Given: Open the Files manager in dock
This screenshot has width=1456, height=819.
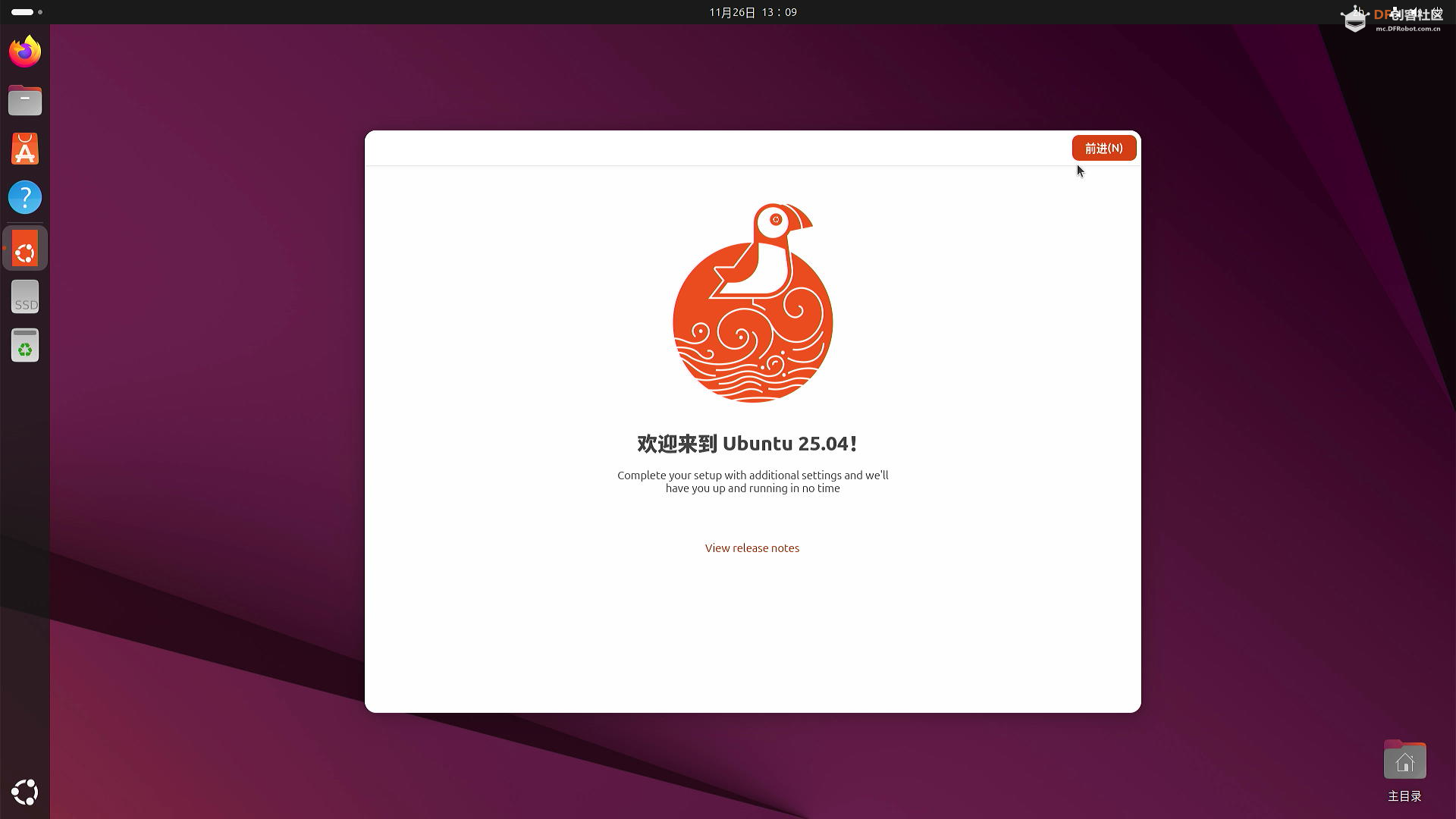Looking at the screenshot, I should point(25,100).
